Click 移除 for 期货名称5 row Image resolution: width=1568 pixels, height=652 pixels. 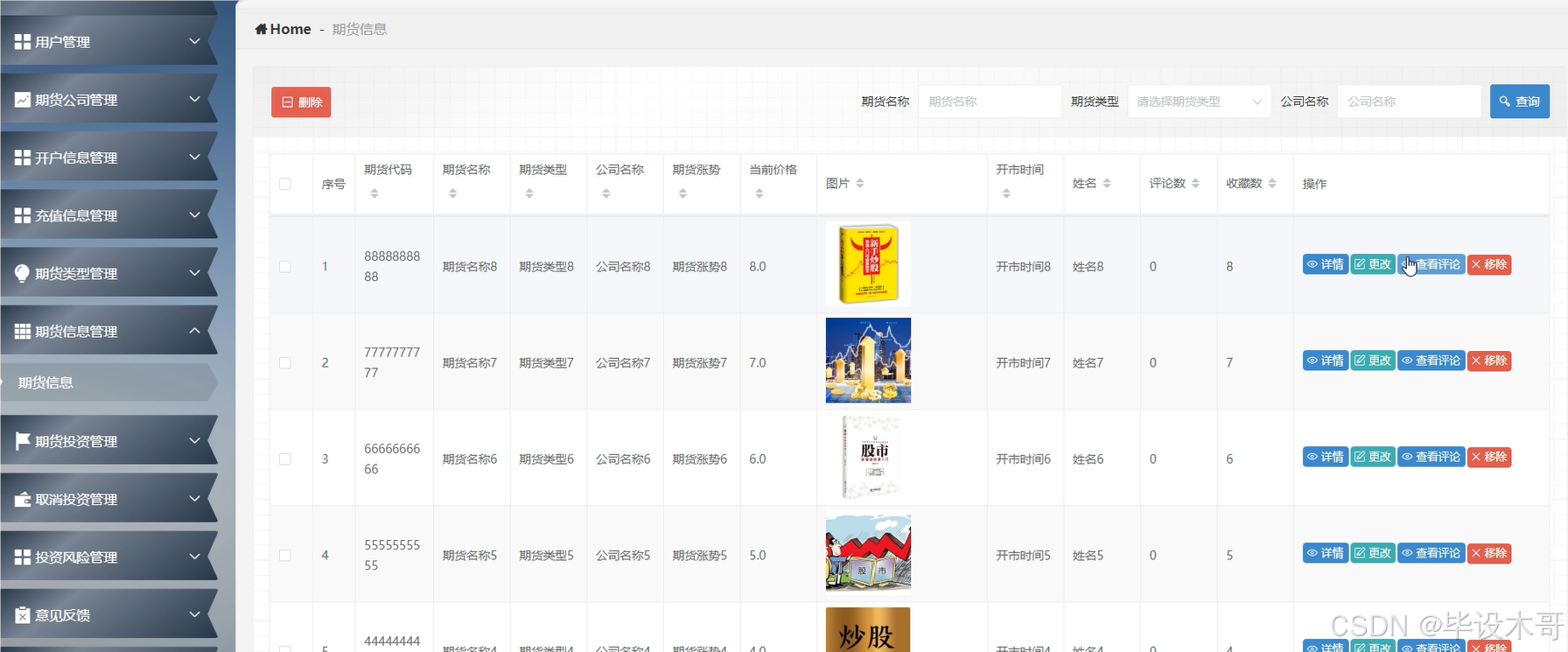pos(1489,553)
